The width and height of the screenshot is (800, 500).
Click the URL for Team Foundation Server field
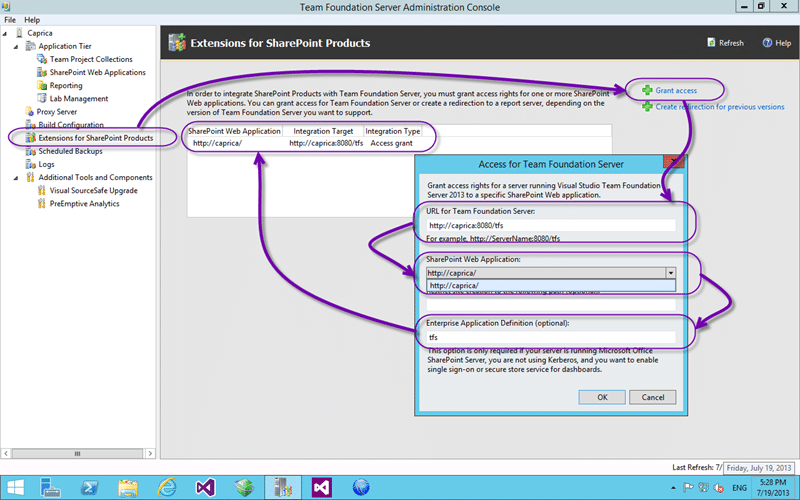(551, 225)
